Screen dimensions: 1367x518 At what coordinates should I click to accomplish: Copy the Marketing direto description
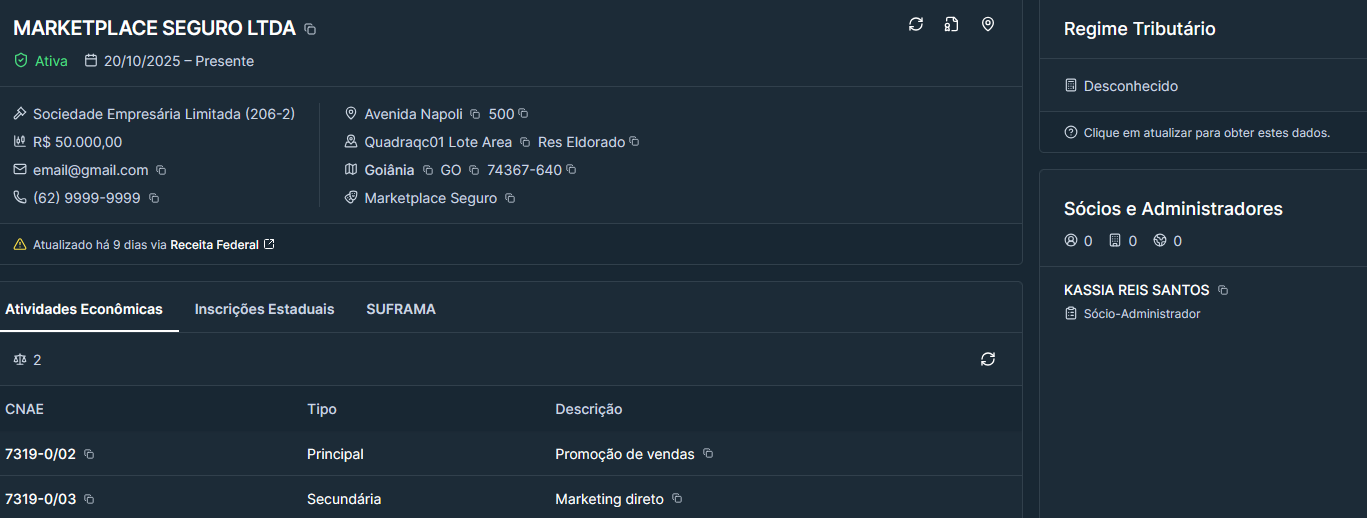tap(677, 499)
